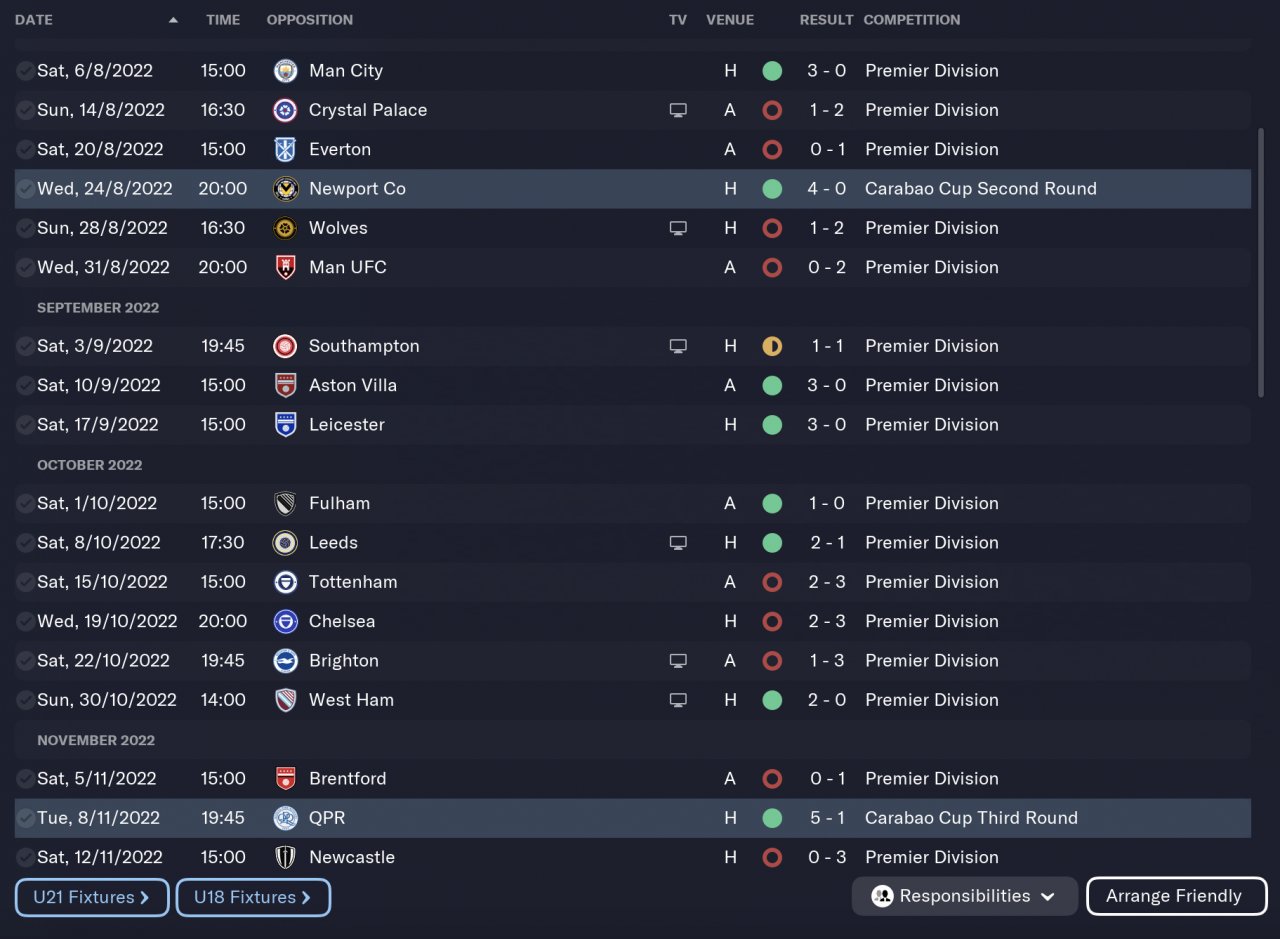Image resolution: width=1280 pixels, height=939 pixels.
Task: Click the Southampton club badge
Action: click(285, 346)
